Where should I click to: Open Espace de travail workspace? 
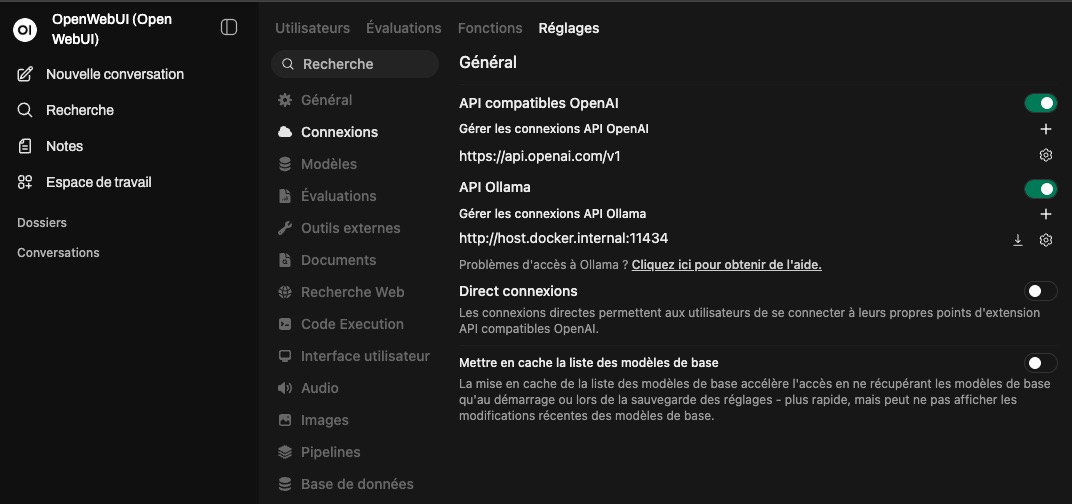pos(98,182)
